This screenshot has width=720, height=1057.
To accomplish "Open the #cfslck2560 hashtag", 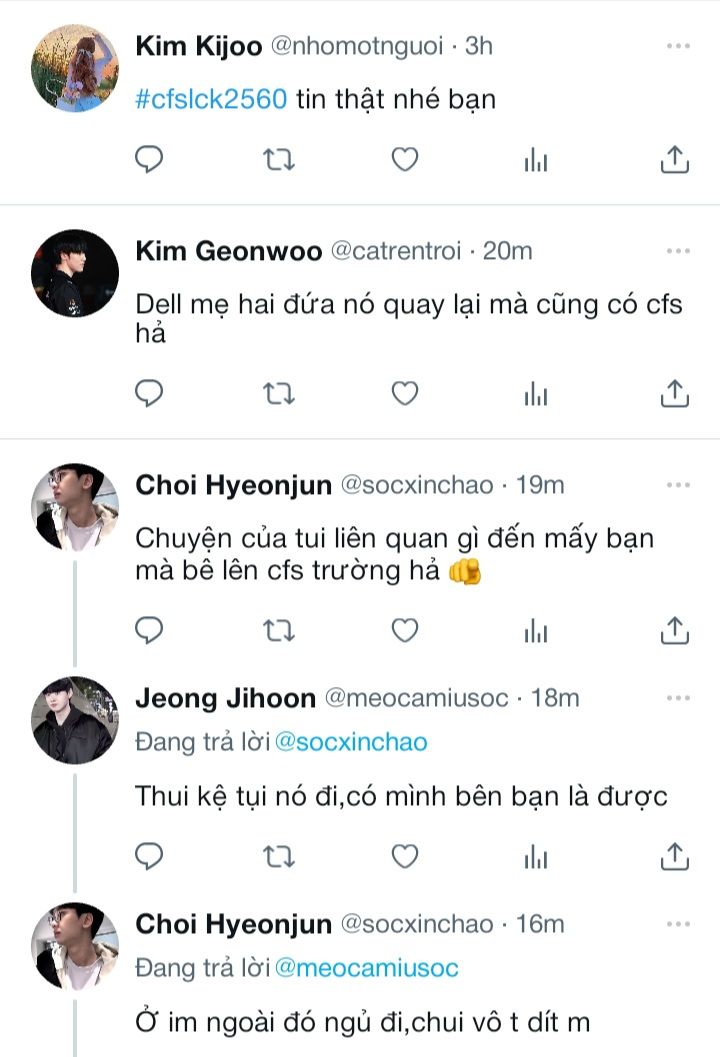I will click(211, 100).
